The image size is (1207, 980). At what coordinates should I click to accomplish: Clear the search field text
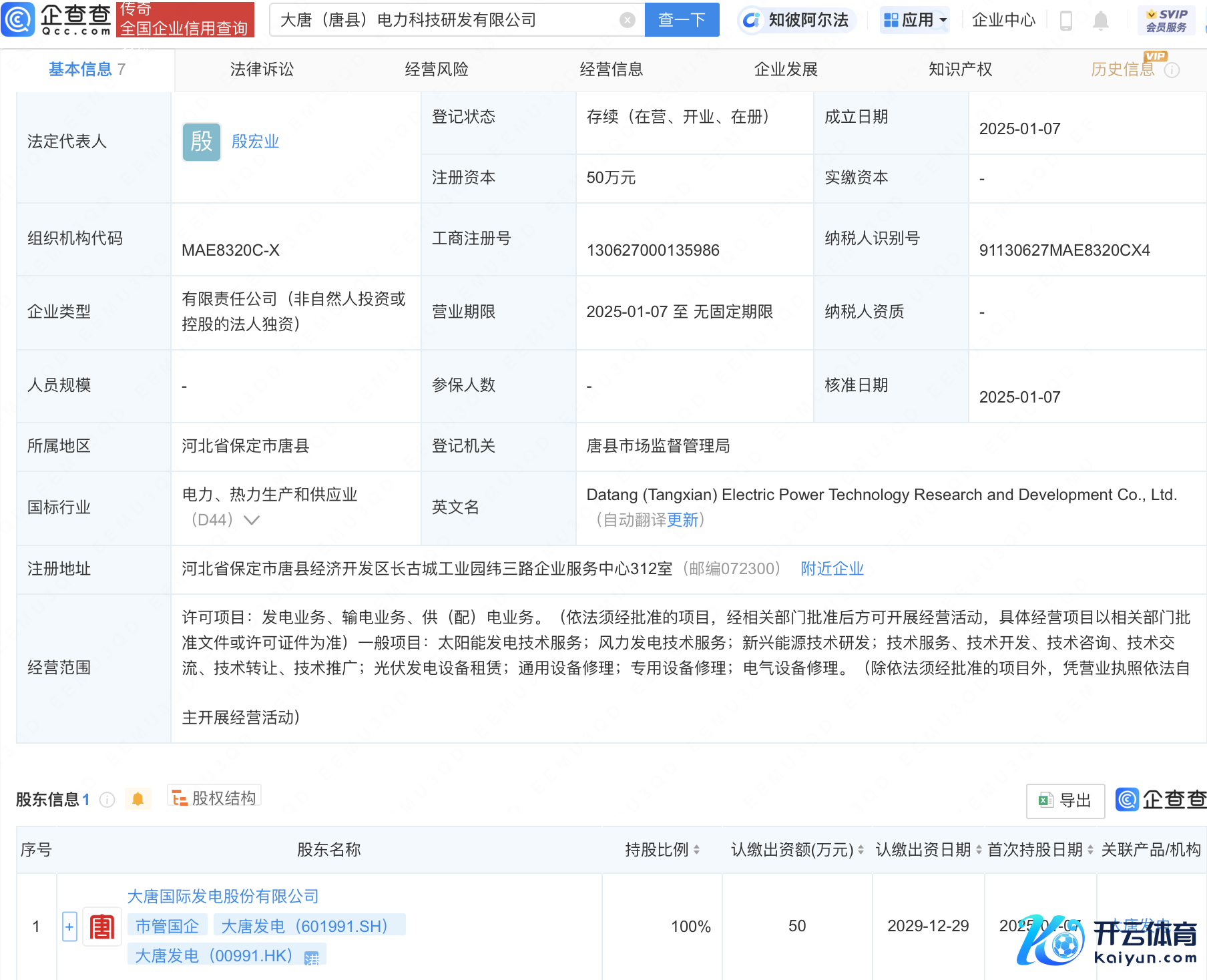pos(627,20)
